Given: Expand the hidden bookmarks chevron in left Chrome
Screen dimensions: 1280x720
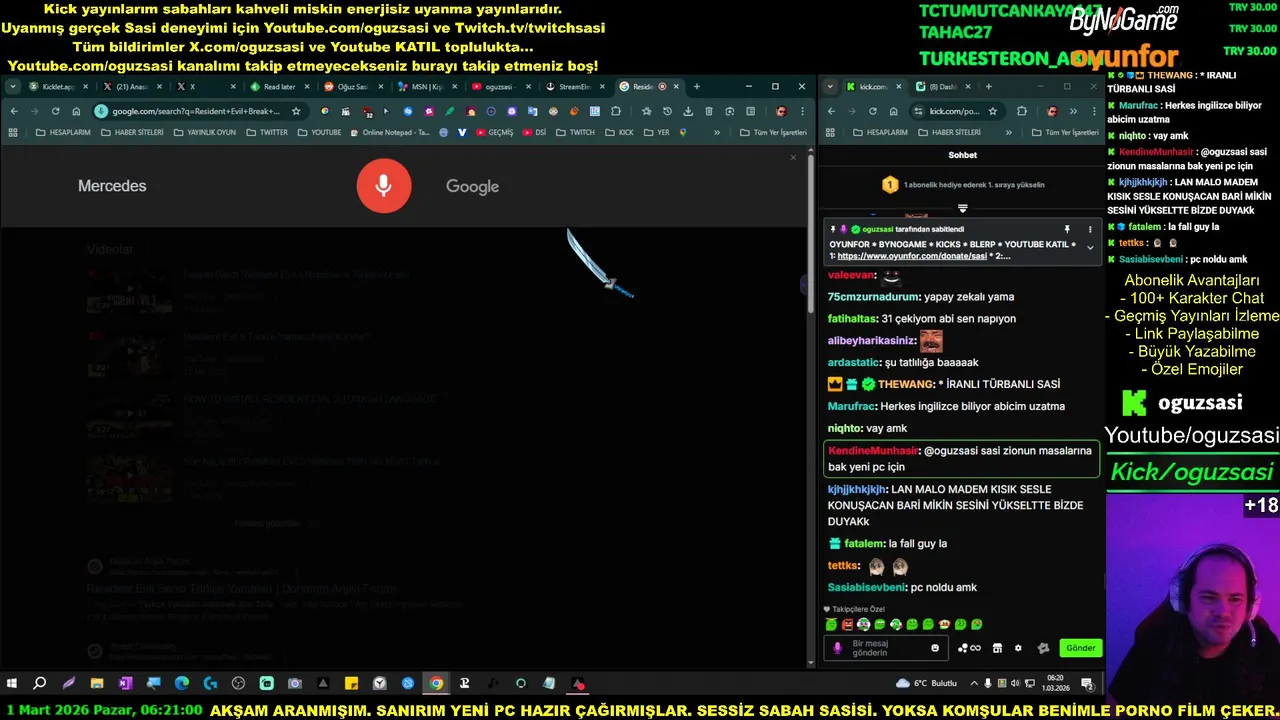Looking at the screenshot, I should click(x=716, y=132).
